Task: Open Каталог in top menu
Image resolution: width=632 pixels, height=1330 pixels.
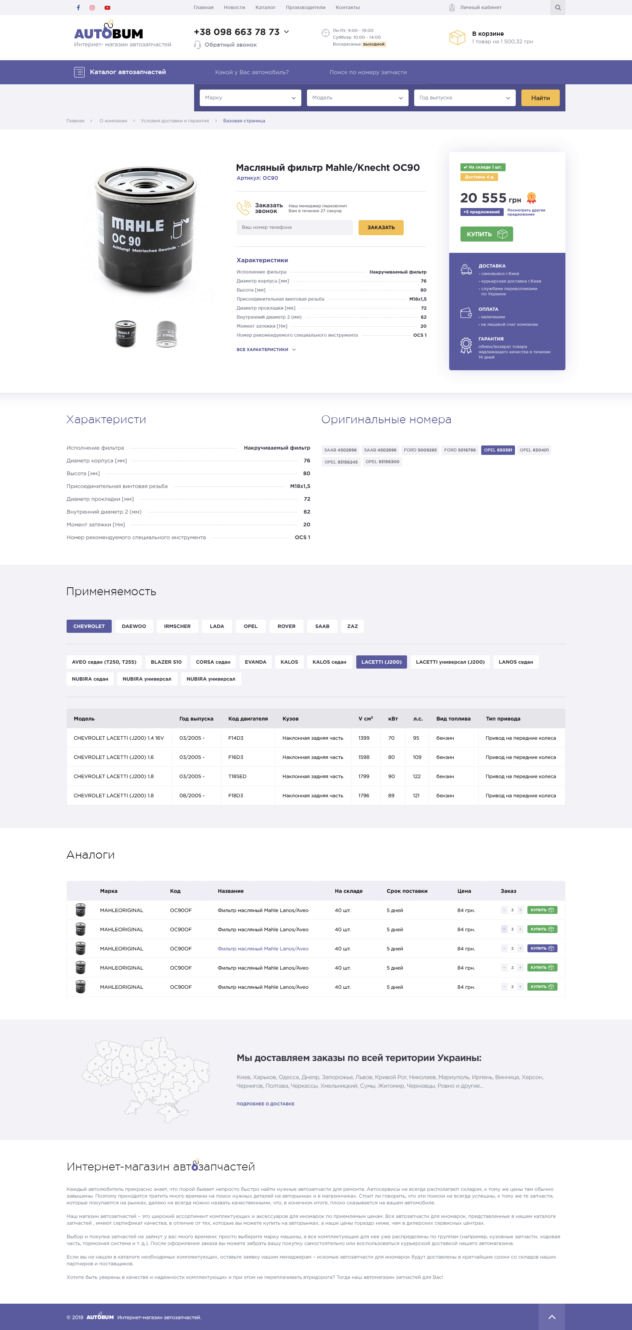Action: (x=265, y=7)
